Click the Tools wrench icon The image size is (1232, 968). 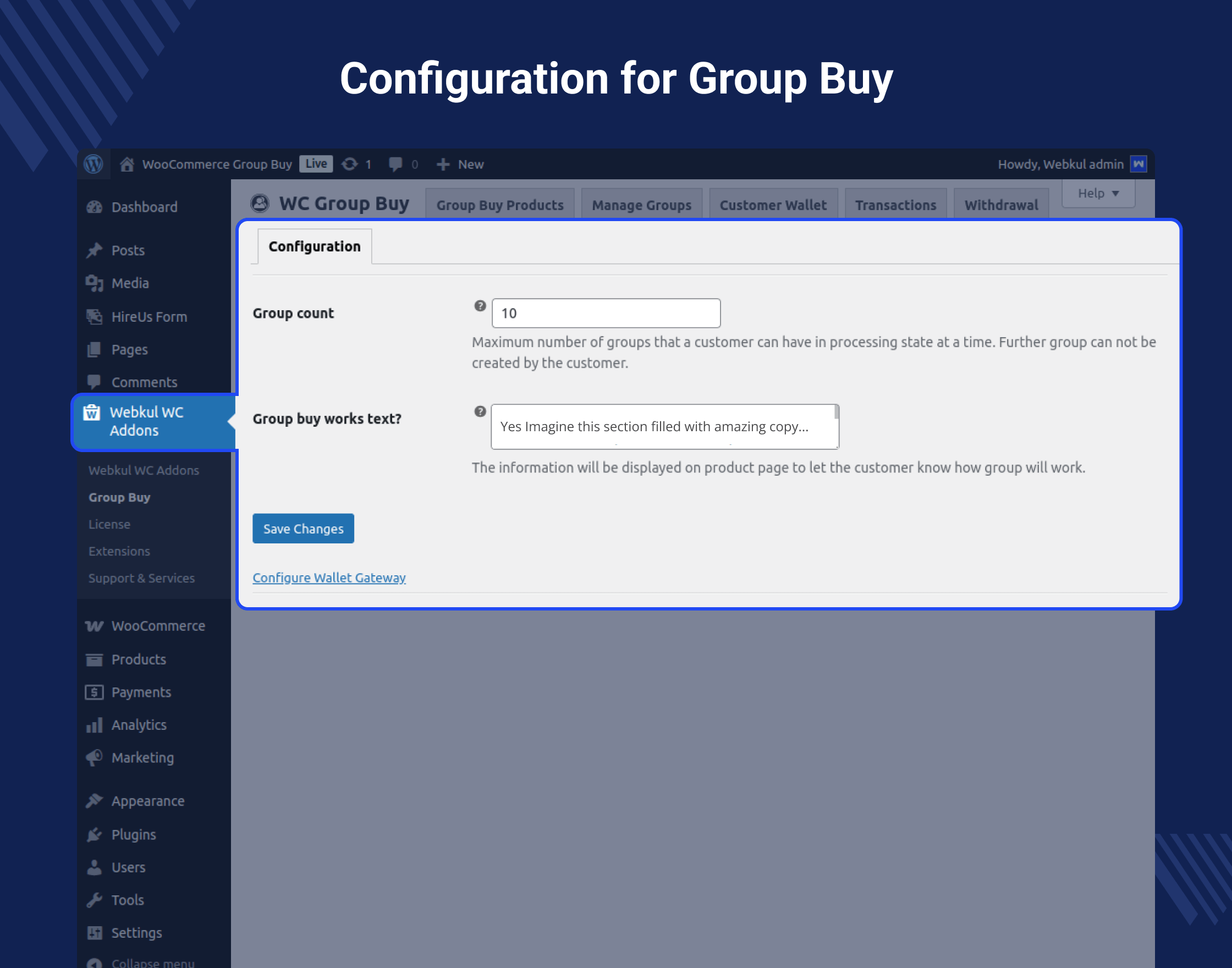coord(95,900)
